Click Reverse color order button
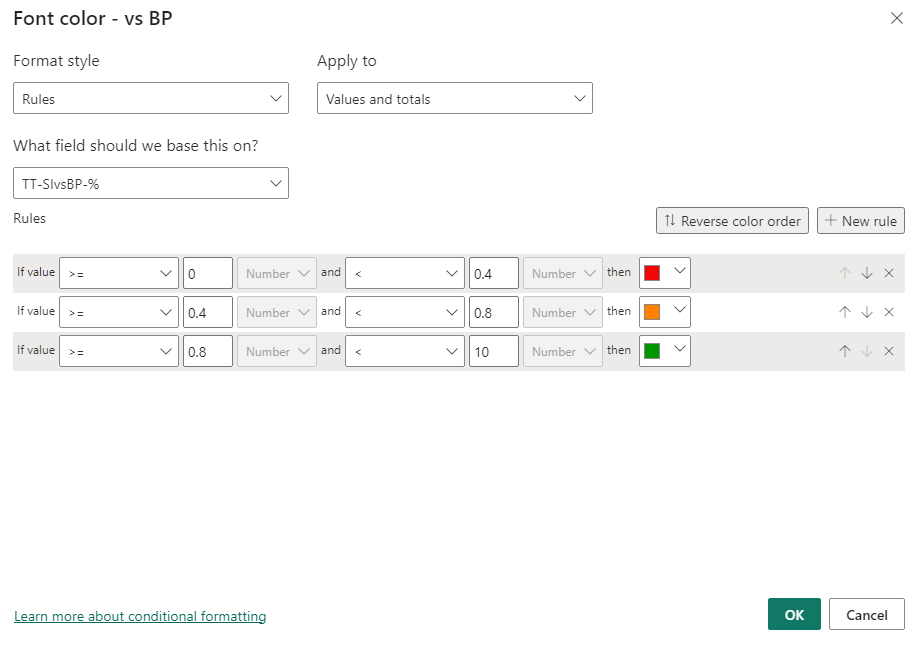Viewport: 918px width, 649px height. pos(732,221)
